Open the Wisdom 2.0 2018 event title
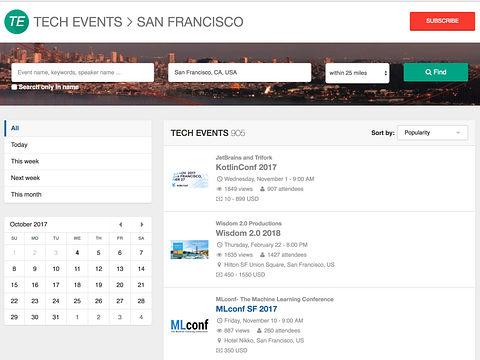This screenshot has width=480, height=360. tap(248, 233)
